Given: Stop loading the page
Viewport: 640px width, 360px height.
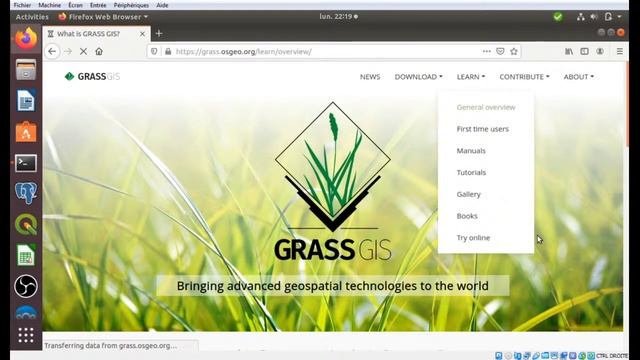Looking at the screenshot, I should [x=83, y=51].
